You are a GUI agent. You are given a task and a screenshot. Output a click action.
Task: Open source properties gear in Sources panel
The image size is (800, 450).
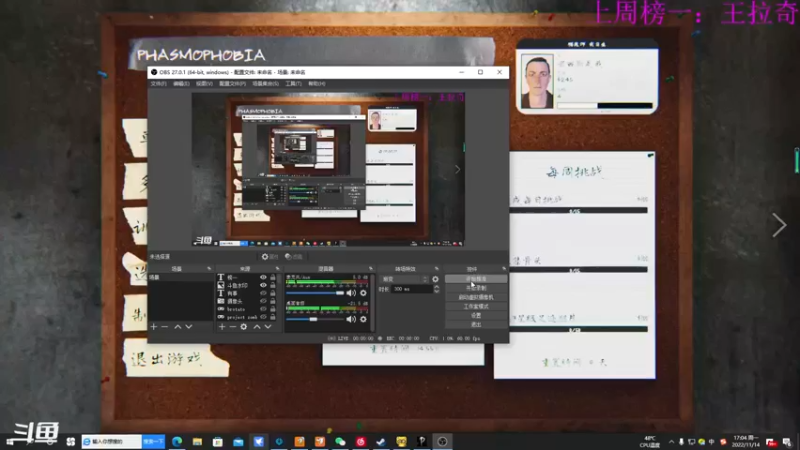[x=244, y=327]
